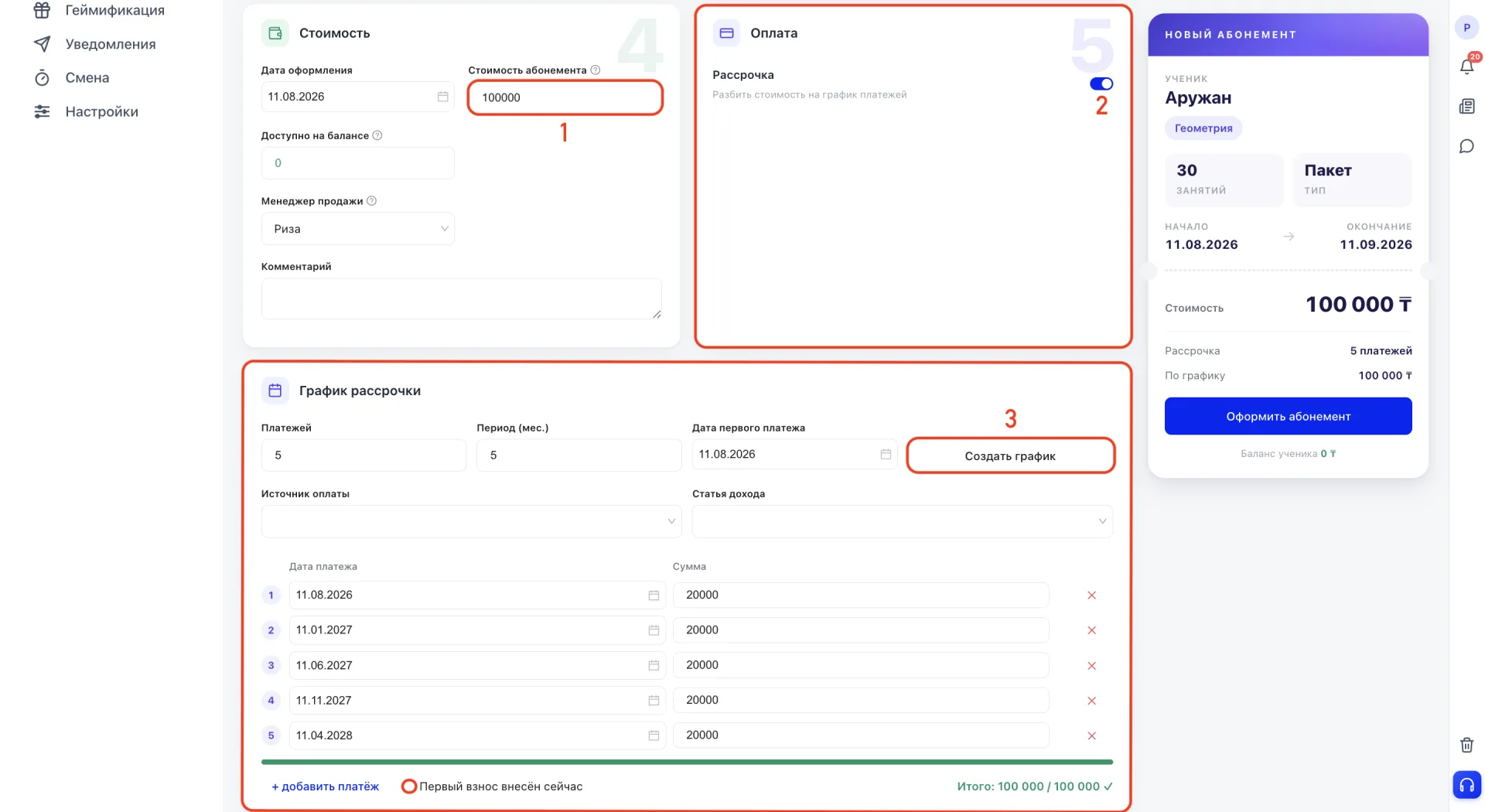Viewport: 1485px width, 812px height.
Task: Click the Геймификация gift icon
Action: [42, 10]
